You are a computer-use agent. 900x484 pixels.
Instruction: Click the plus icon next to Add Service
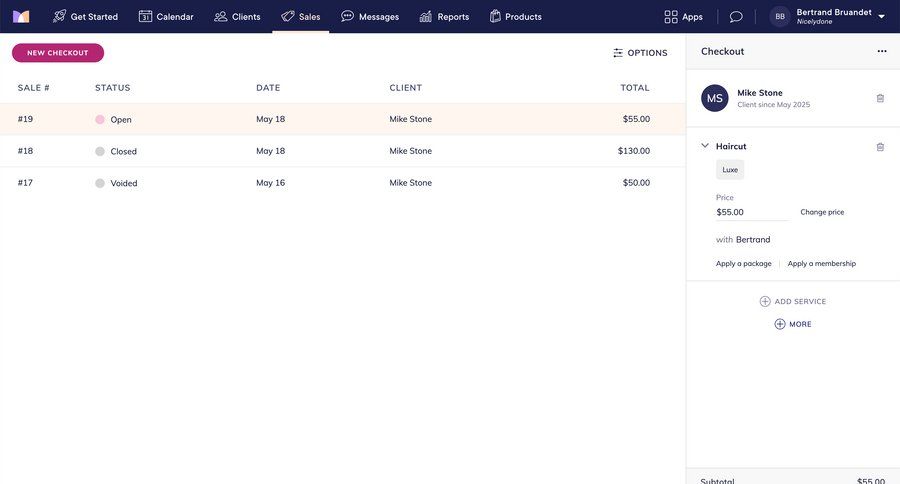click(x=765, y=301)
